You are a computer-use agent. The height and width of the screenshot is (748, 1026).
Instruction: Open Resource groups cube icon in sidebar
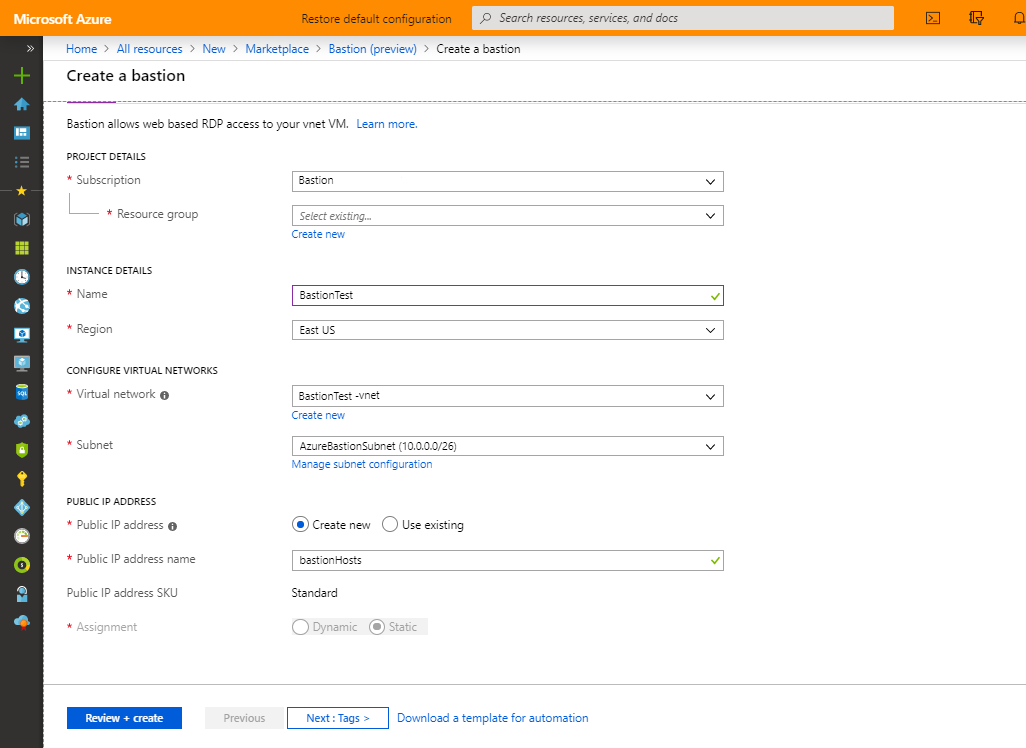click(x=22, y=219)
